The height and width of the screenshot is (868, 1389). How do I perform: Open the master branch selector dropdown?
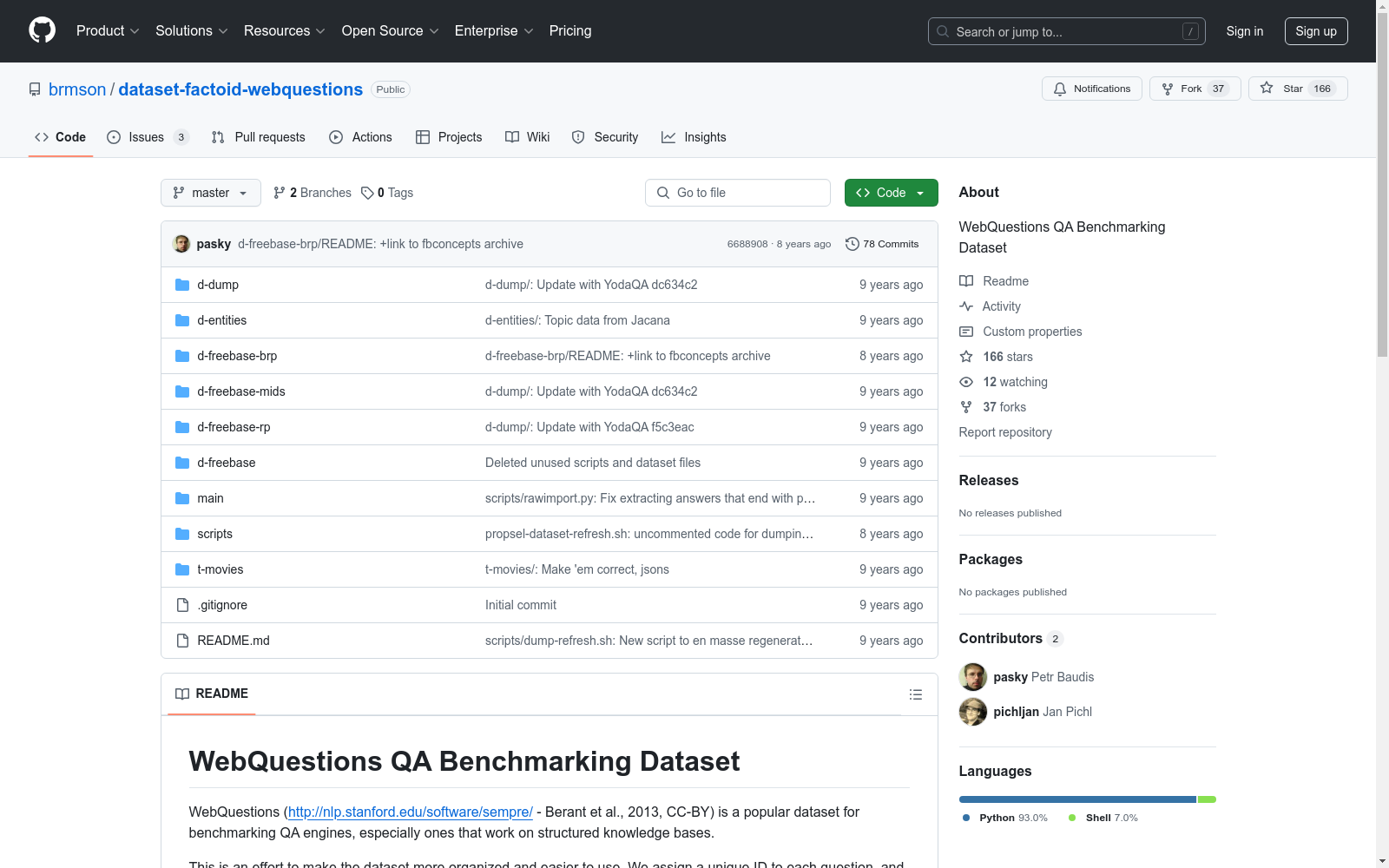[x=211, y=193]
